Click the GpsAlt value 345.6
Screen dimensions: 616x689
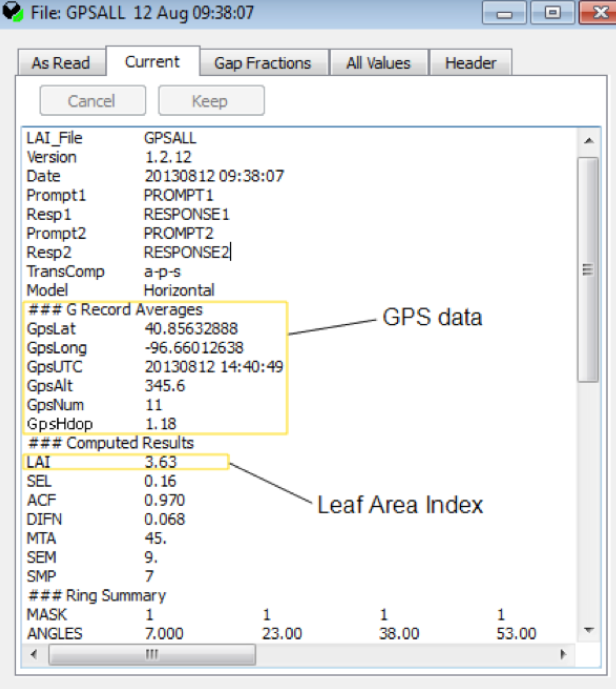point(165,386)
